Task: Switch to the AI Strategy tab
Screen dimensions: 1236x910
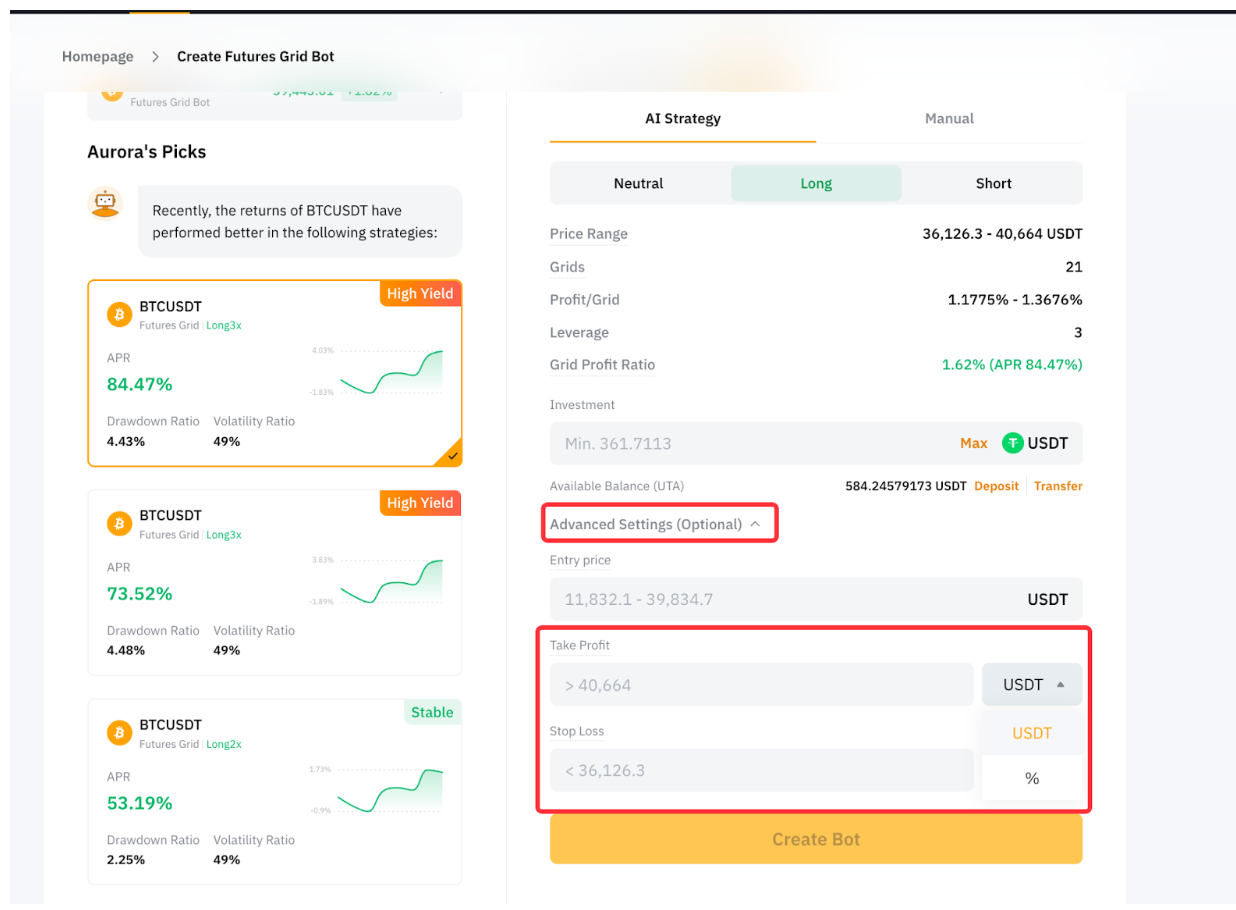Action: click(682, 119)
